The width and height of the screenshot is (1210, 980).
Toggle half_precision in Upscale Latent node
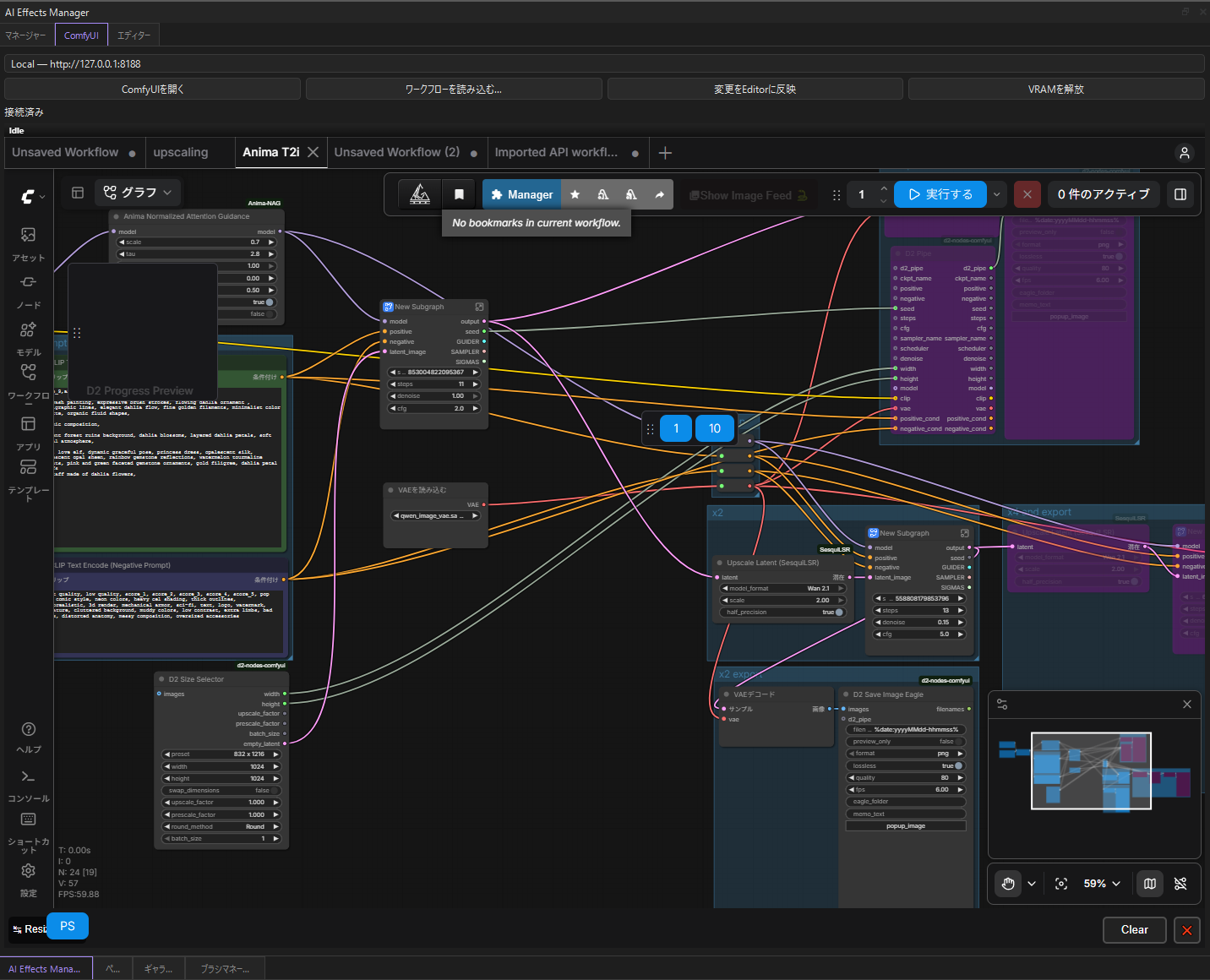782,612
